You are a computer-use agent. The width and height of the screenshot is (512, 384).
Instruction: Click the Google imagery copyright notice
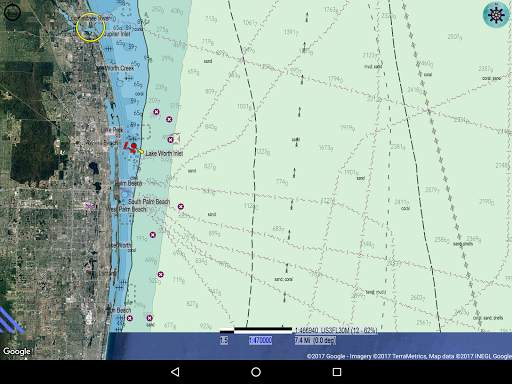pos(409,356)
